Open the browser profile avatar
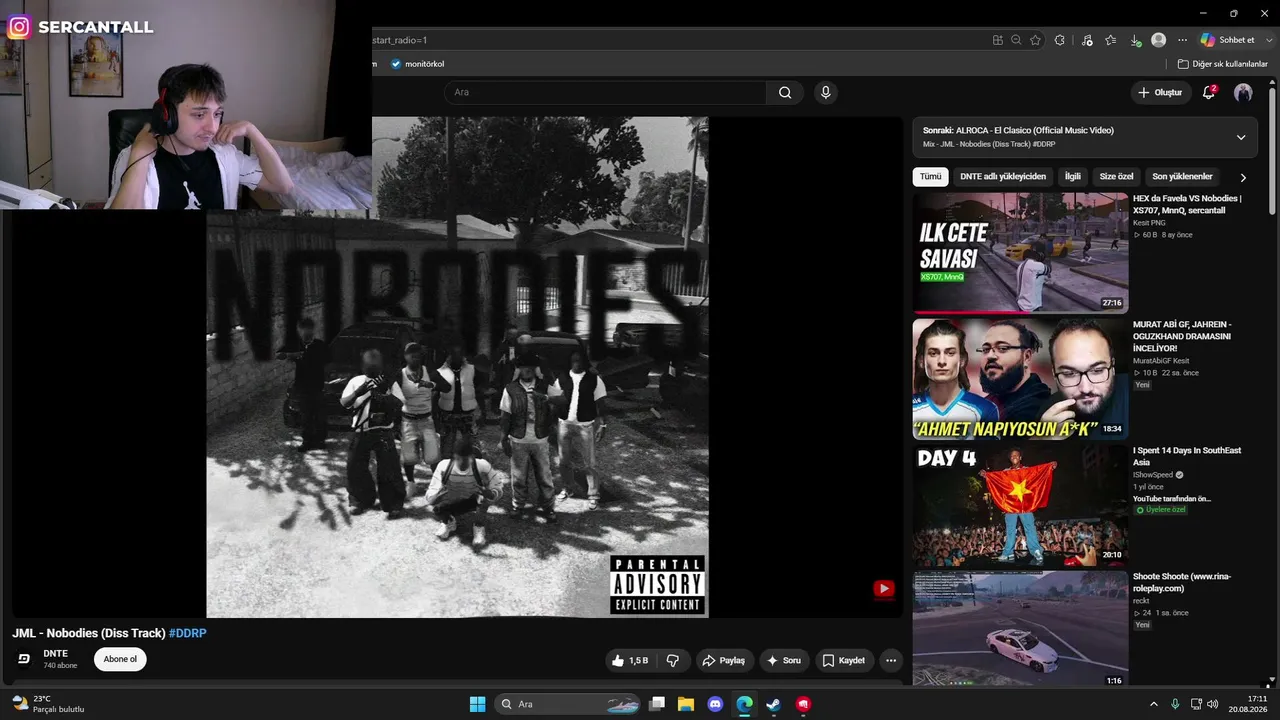 click(1158, 40)
